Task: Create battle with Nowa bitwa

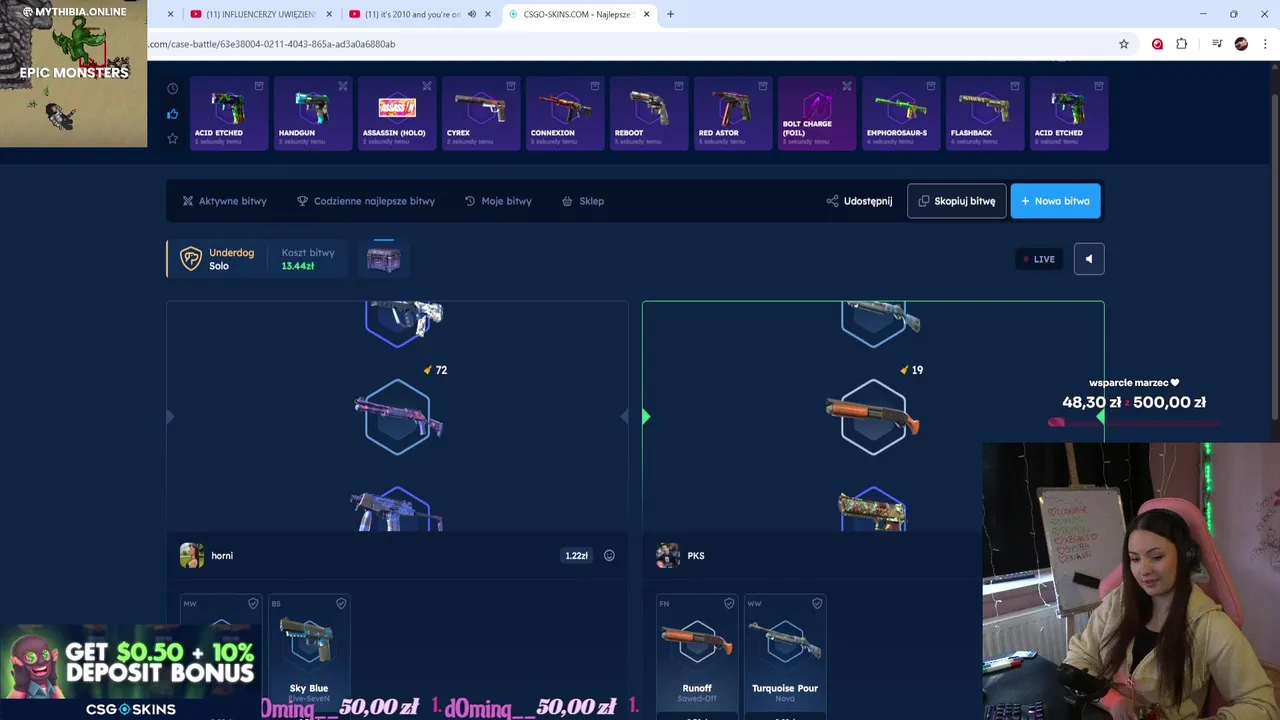Action: [x=1055, y=201]
